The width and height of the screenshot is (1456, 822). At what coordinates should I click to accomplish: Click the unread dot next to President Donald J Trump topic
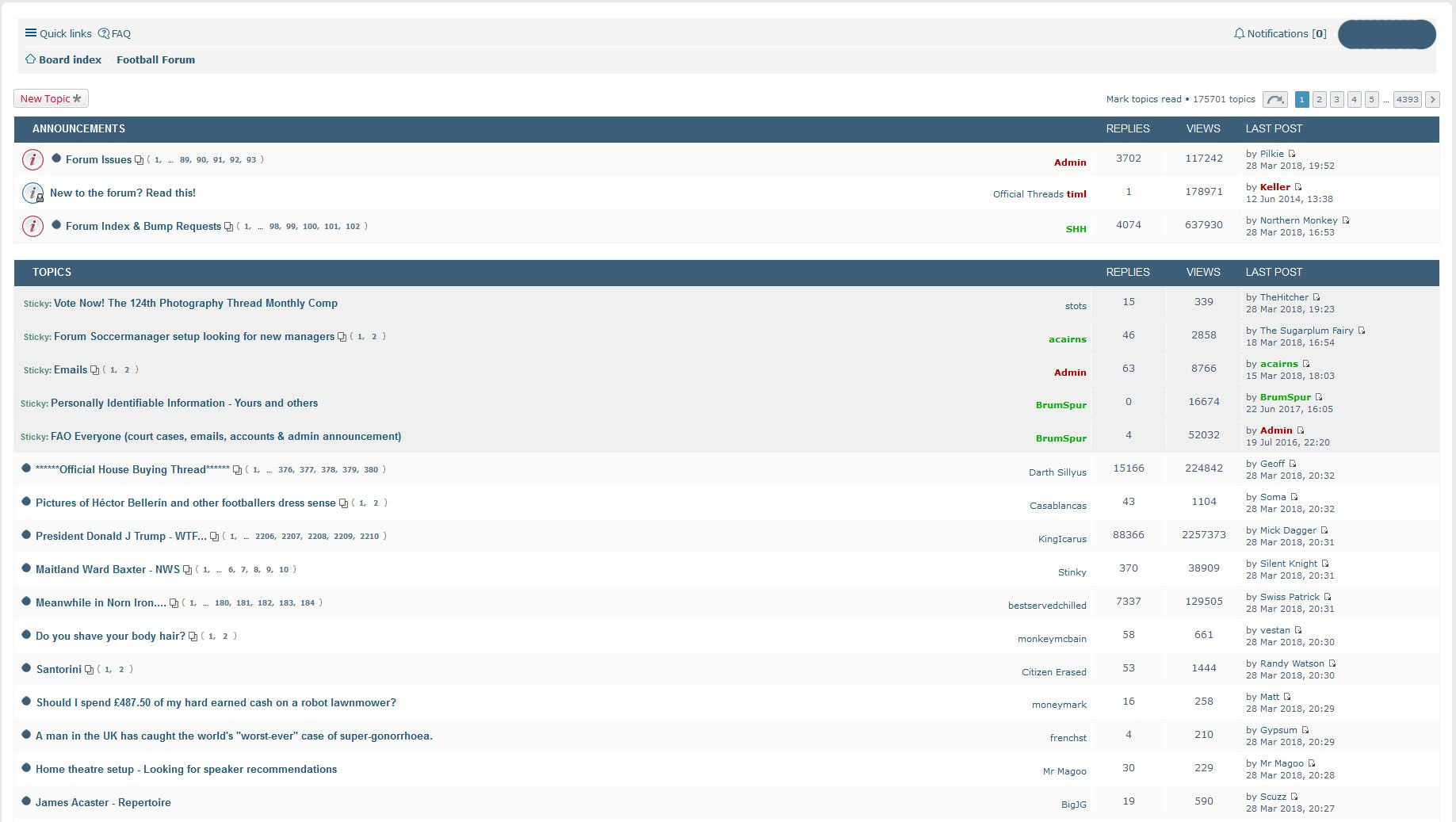pyautogui.click(x=26, y=535)
